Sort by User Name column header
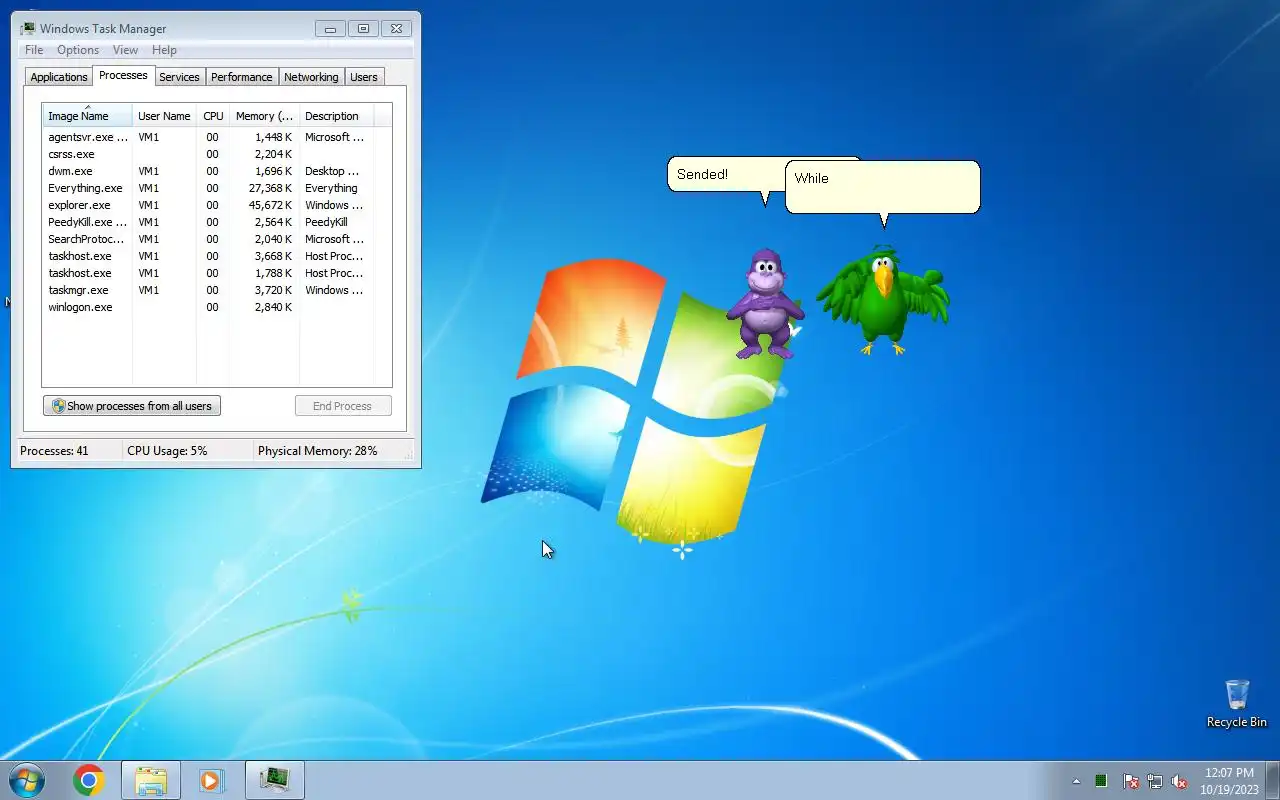Image resolution: width=1280 pixels, height=800 pixels. 164,116
